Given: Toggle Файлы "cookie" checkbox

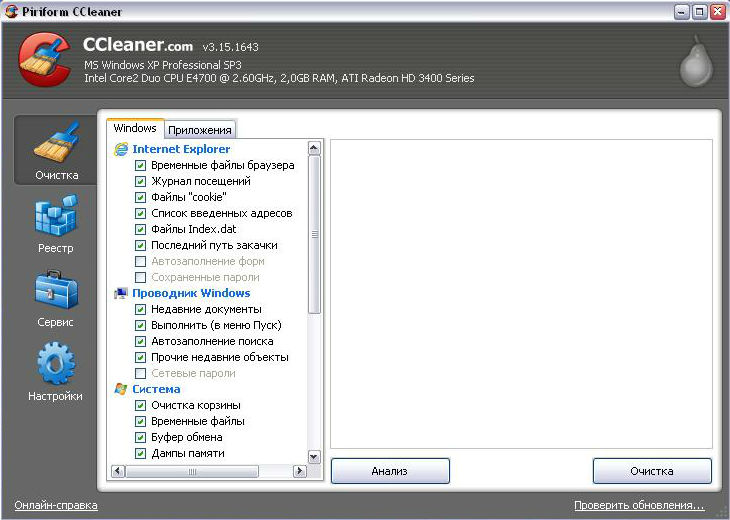Looking at the screenshot, I should [x=140, y=197].
